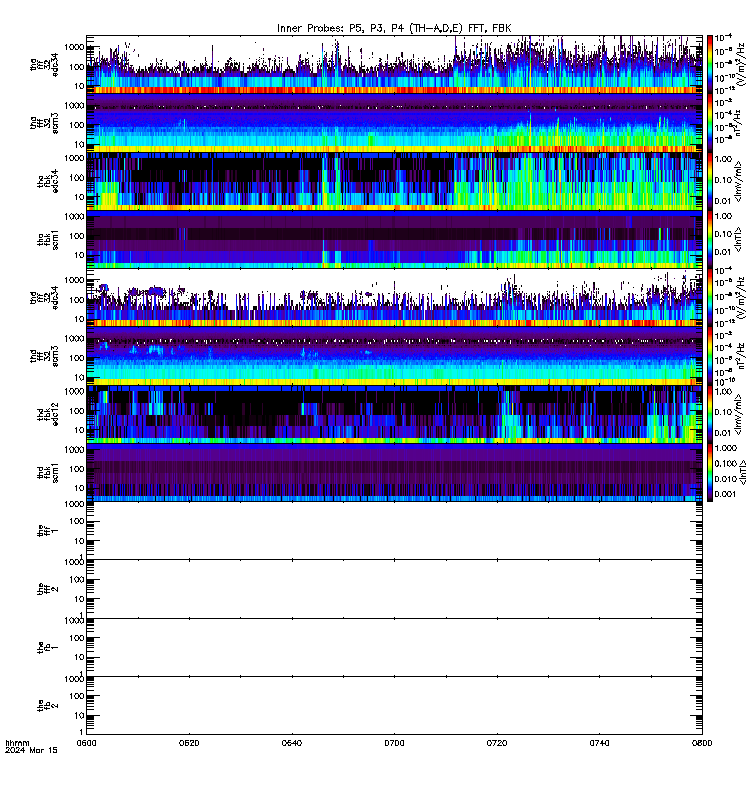Click the 'tha fbk edc34' spectrogram panel
750x800 pixels.
(394, 181)
